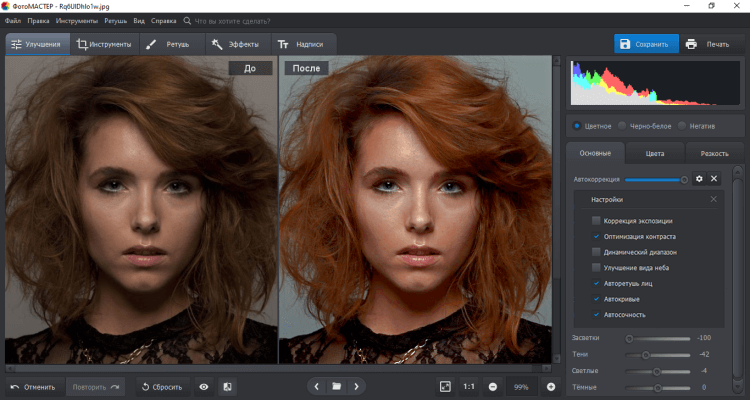
Task: Go to the next photo arrow
Action: pos(356,386)
